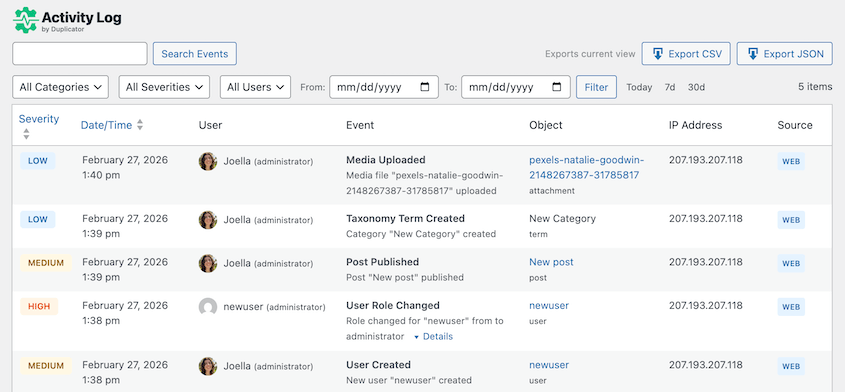Image resolution: width=845 pixels, height=392 pixels.
Task: Click Joella's avatar in Post Published row
Action: tap(207, 263)
